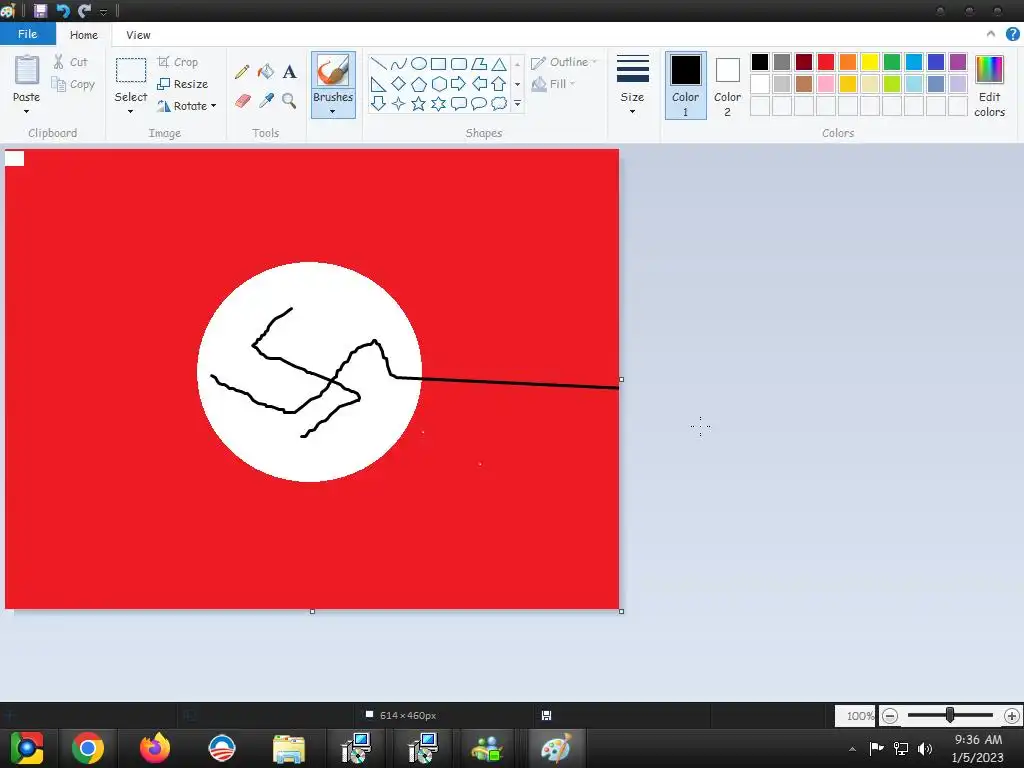Pick the purple palette swatch
The width and height of the screenshot is (1024, 768).
[x=958, y=62]
